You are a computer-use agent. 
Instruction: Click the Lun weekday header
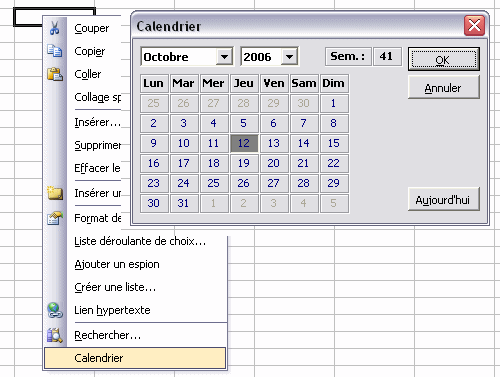pyautogui.click(x=154, y=83)
